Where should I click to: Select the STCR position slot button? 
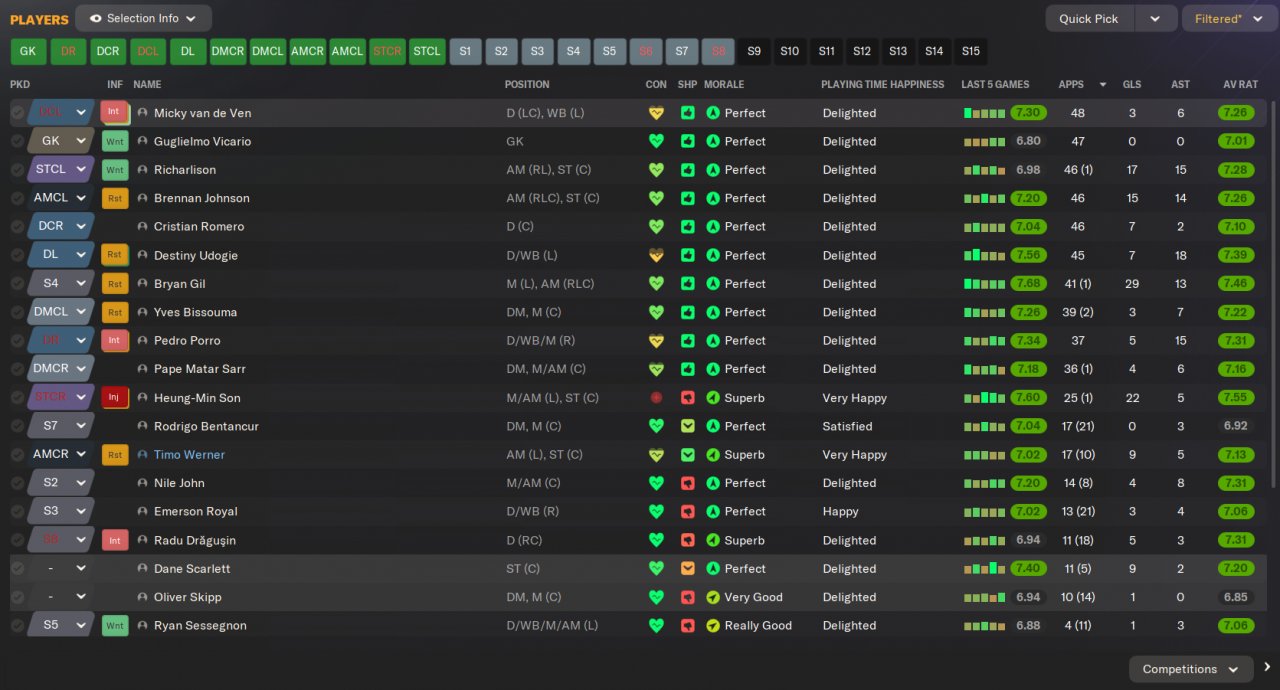(387, 51)
